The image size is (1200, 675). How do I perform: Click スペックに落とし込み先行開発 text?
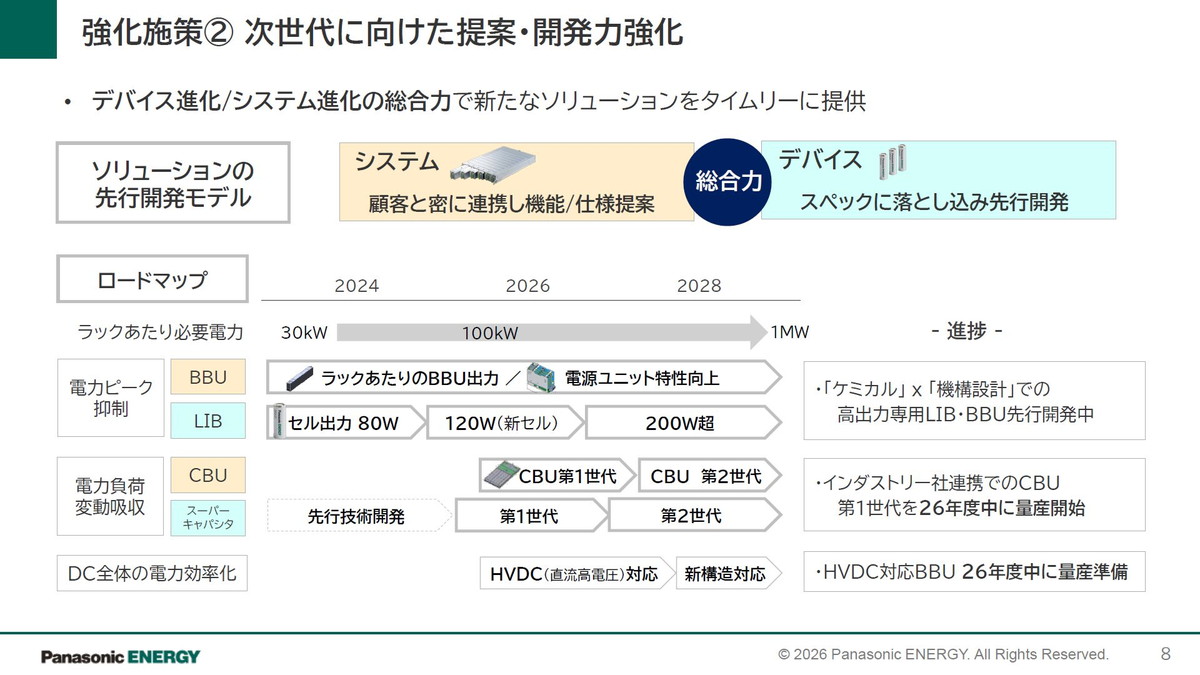click(934, 203)
